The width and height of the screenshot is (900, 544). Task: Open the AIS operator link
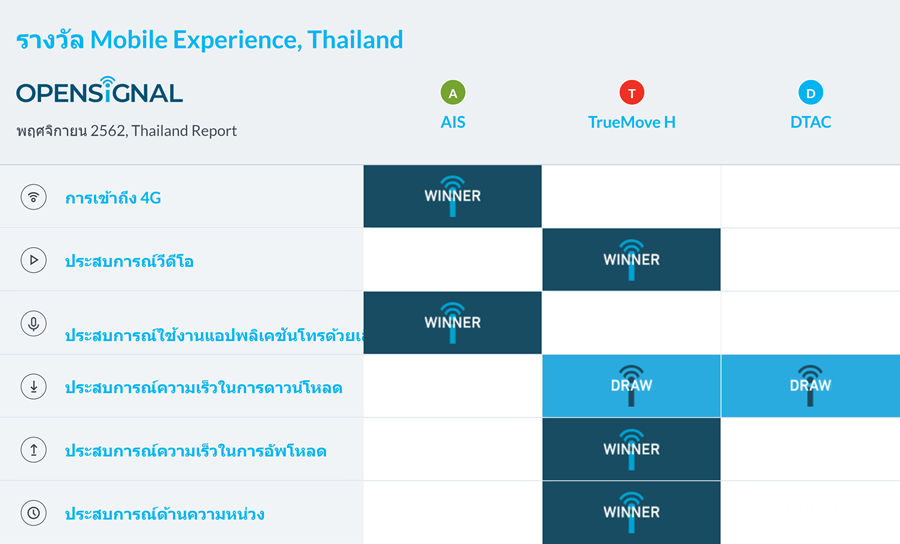[x=453, y=123]
